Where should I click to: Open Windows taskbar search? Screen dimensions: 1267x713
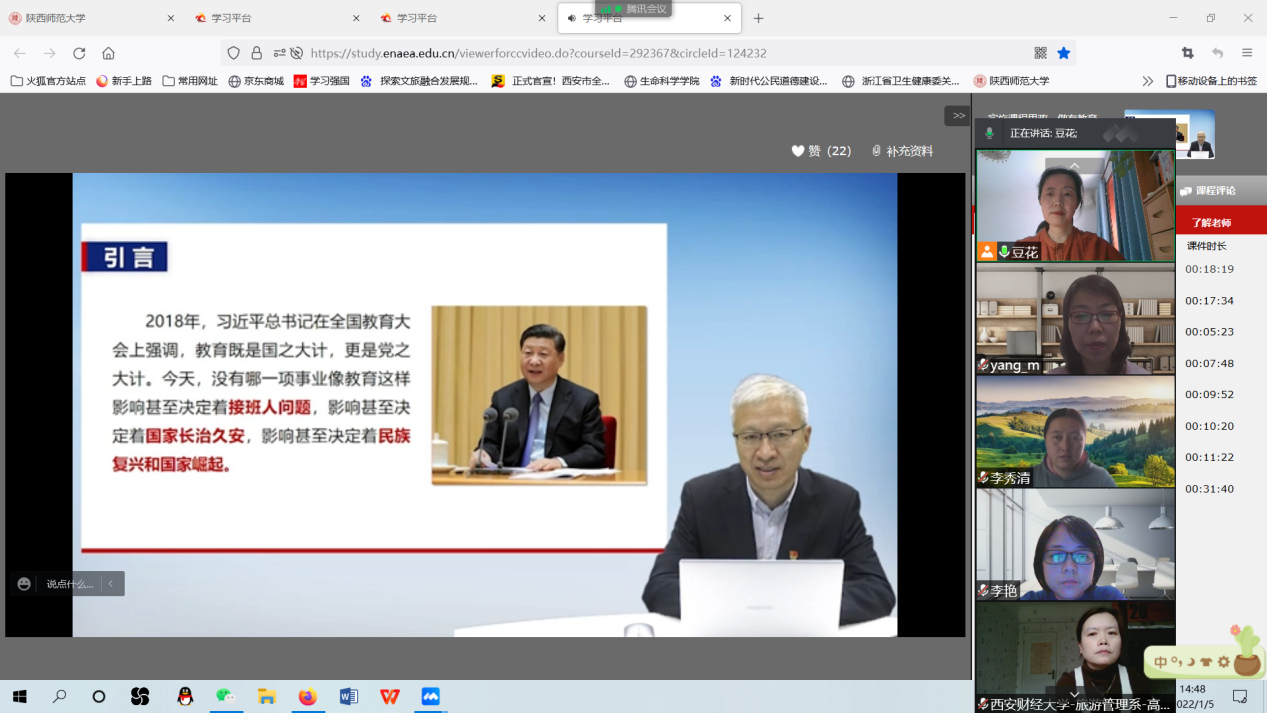click(x=59, y=696)
